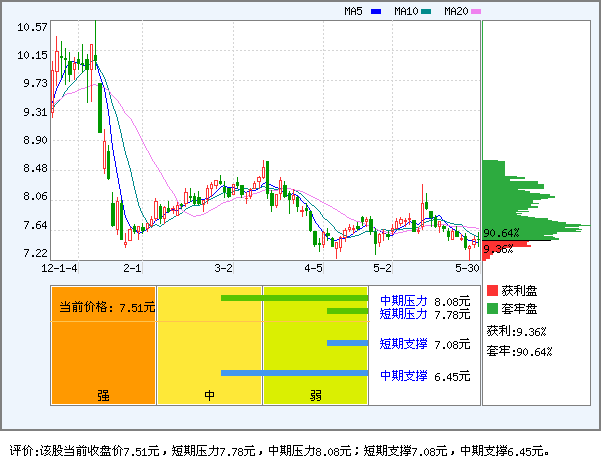Click the 5-30 date on x-axis

(467, 269)
